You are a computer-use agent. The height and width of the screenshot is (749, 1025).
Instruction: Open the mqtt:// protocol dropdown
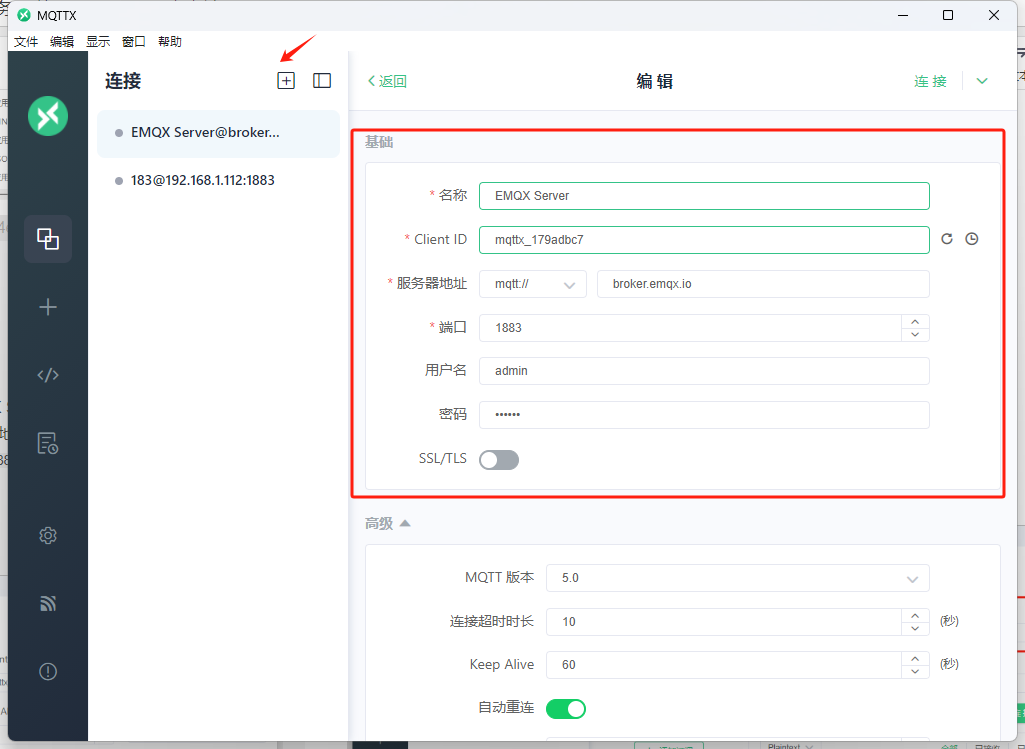coord(533,284)
